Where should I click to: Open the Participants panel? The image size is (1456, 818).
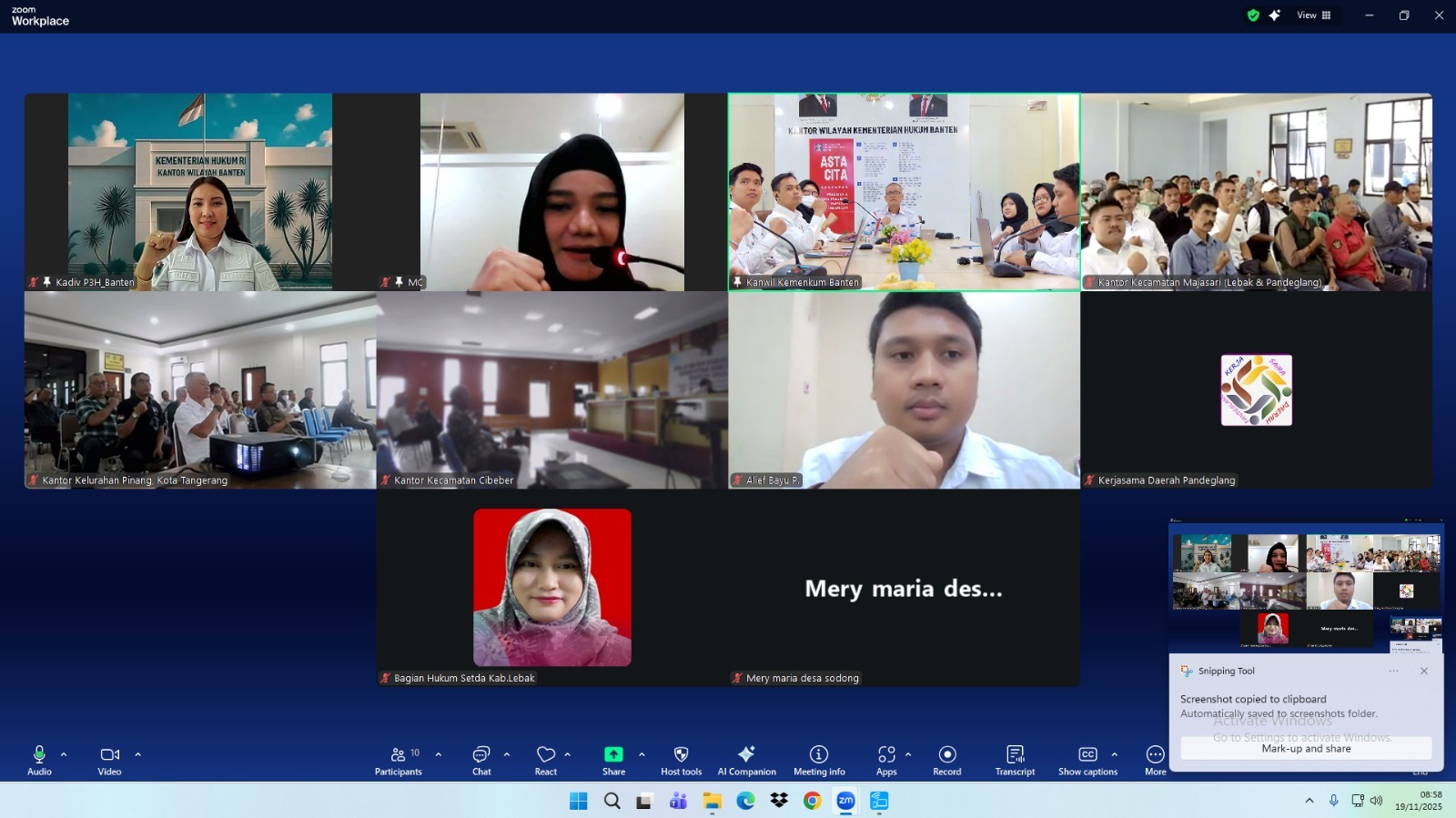click(x=398, y=761)
